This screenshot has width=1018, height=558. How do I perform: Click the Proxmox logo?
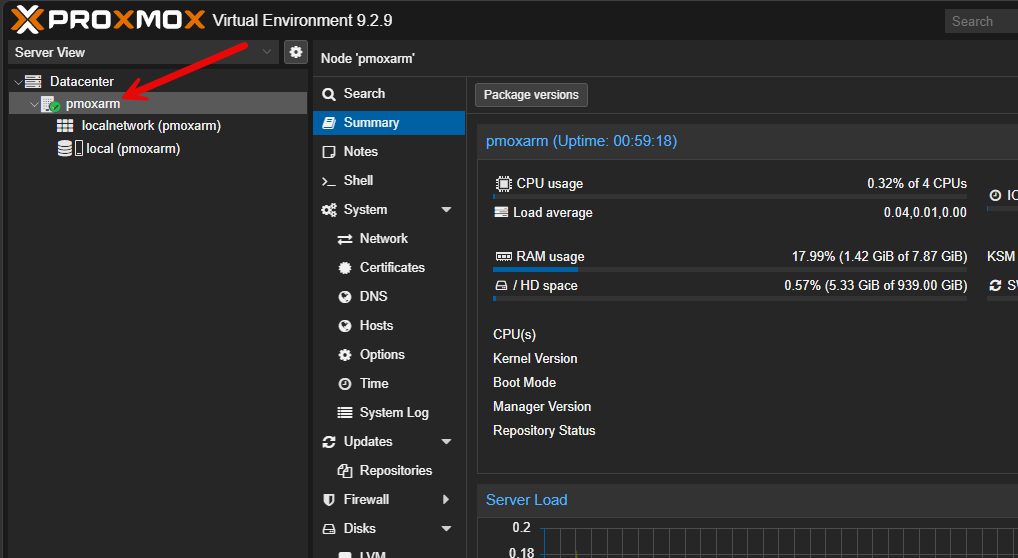[x=108, y=19]
